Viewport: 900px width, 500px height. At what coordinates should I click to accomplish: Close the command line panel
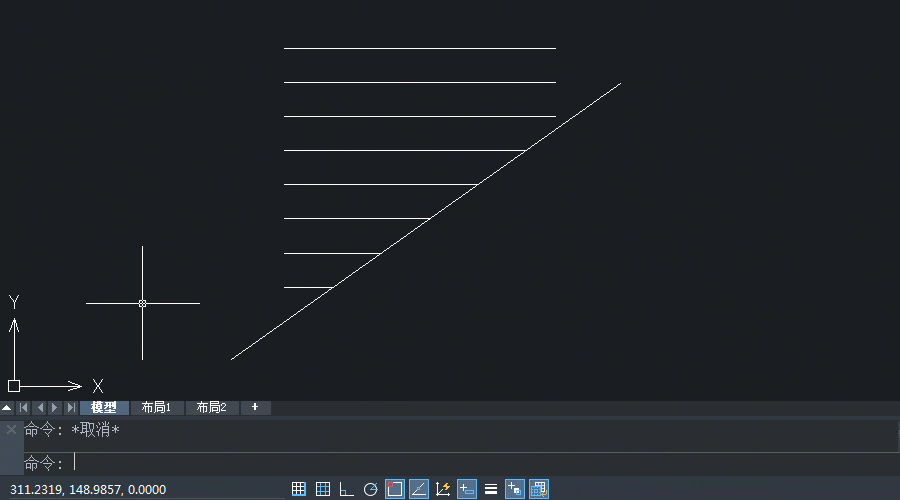point(11,429)
